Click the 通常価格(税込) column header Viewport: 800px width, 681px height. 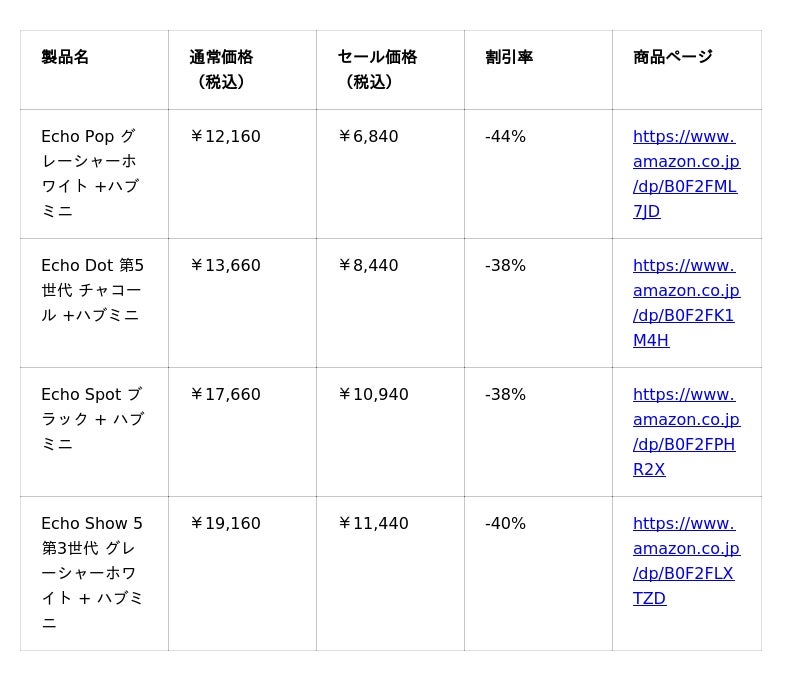pos(221,69)
